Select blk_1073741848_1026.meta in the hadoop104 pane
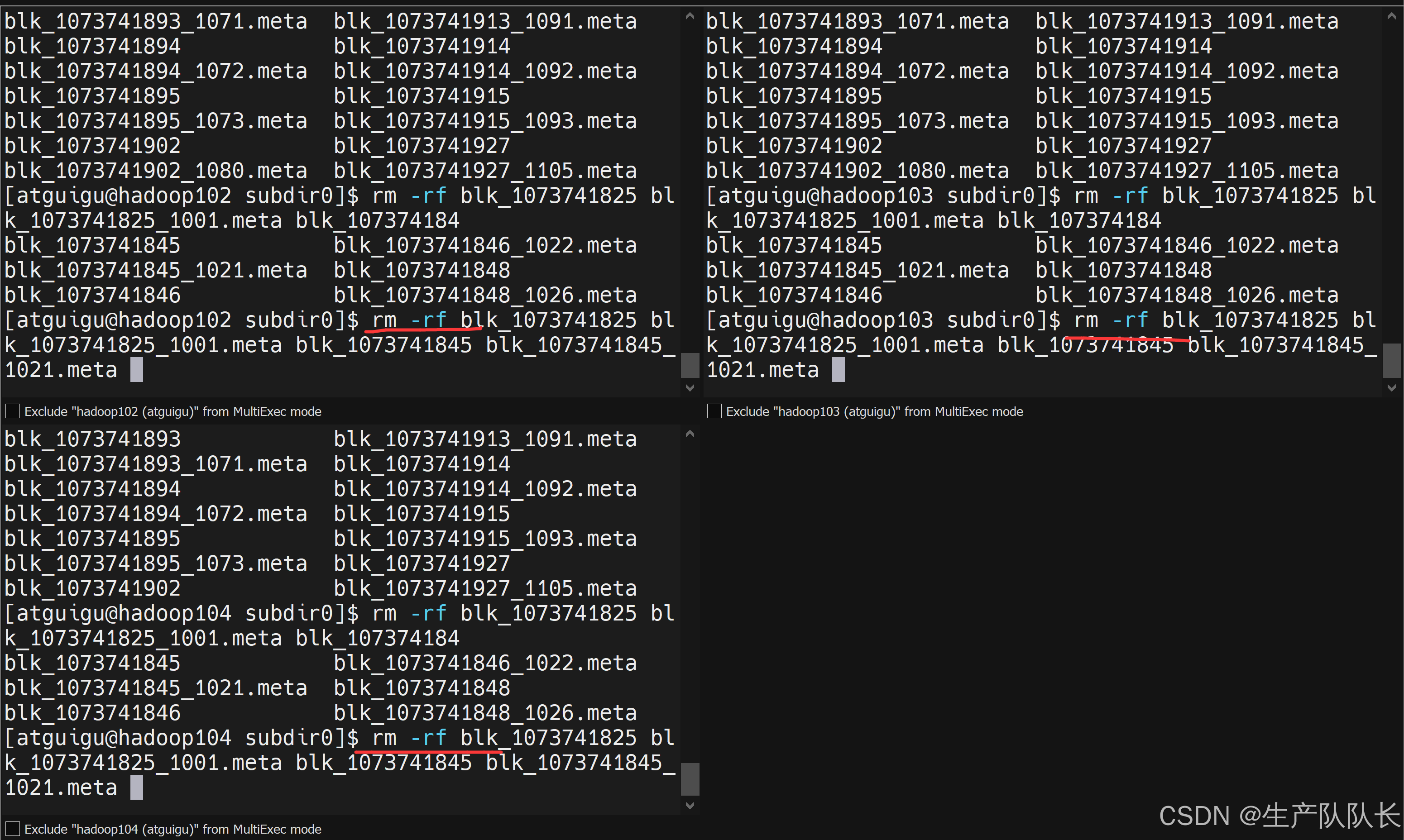 pyautogui.click(x=485, y=713)
